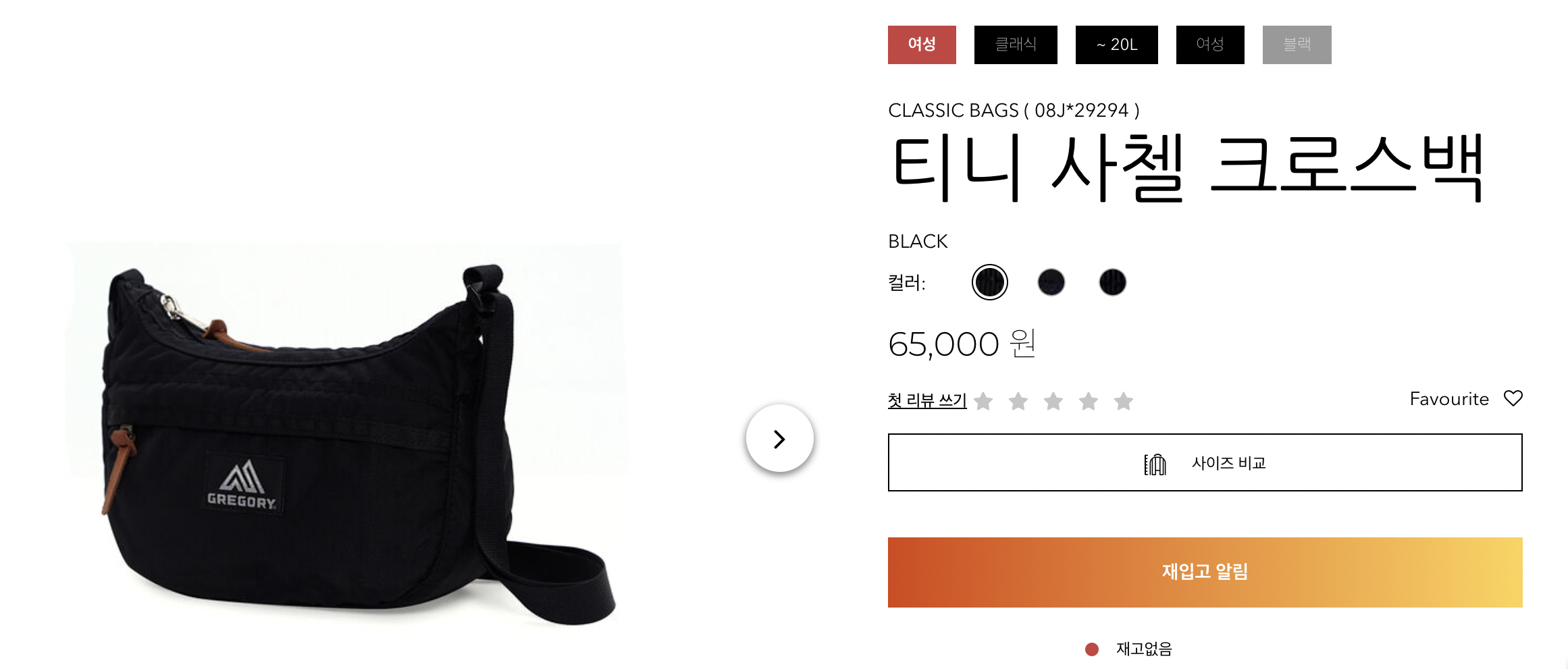The height and width of the screenshot is (669, 1568).
Task: Select the ringed BLACK color swatch
Action: (990, 282)
